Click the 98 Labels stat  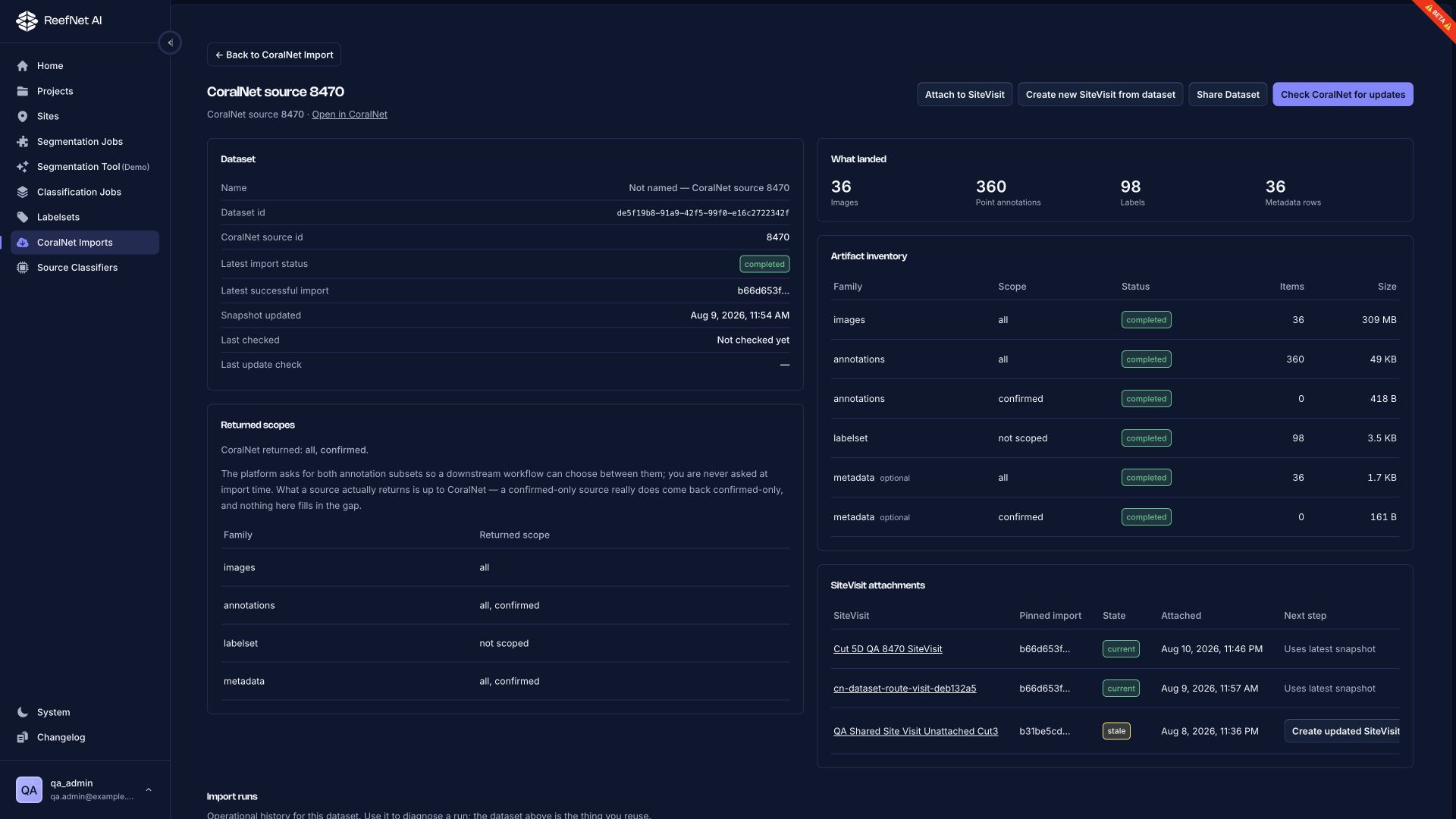click(x=1132, y=192)
